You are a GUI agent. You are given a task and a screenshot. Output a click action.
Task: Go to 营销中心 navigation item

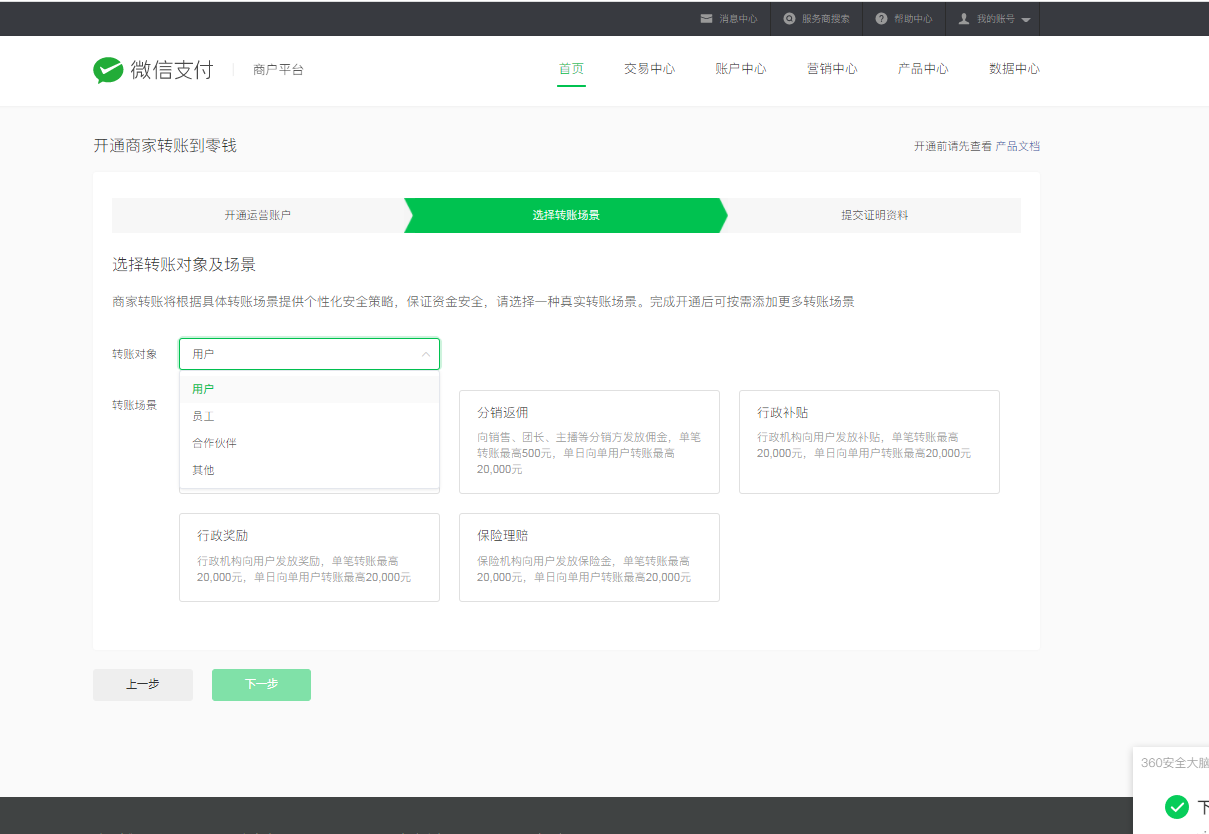(x=832, y=69)
